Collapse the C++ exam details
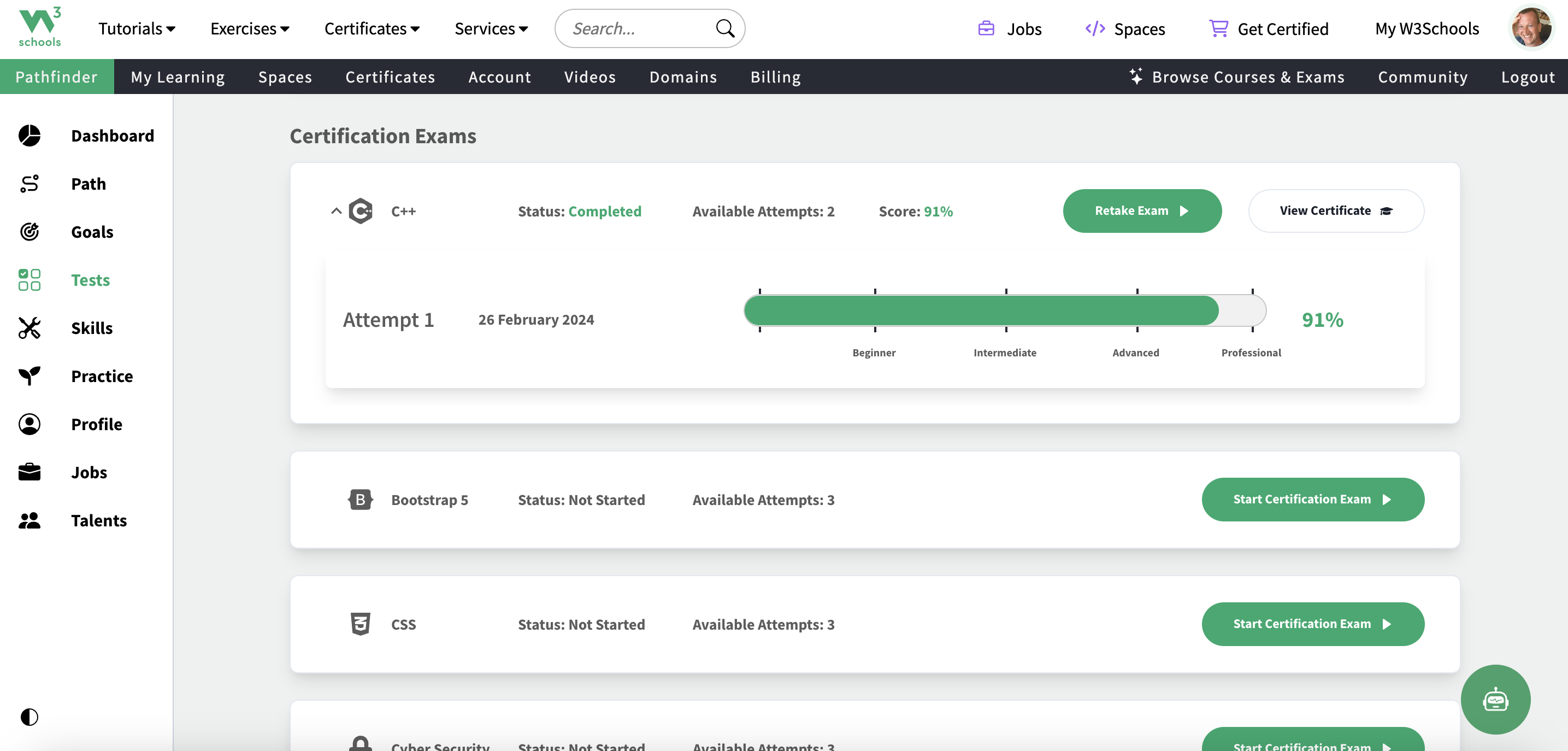Image resolution: width=1568 pixels, height=751 pixels. 336,211
